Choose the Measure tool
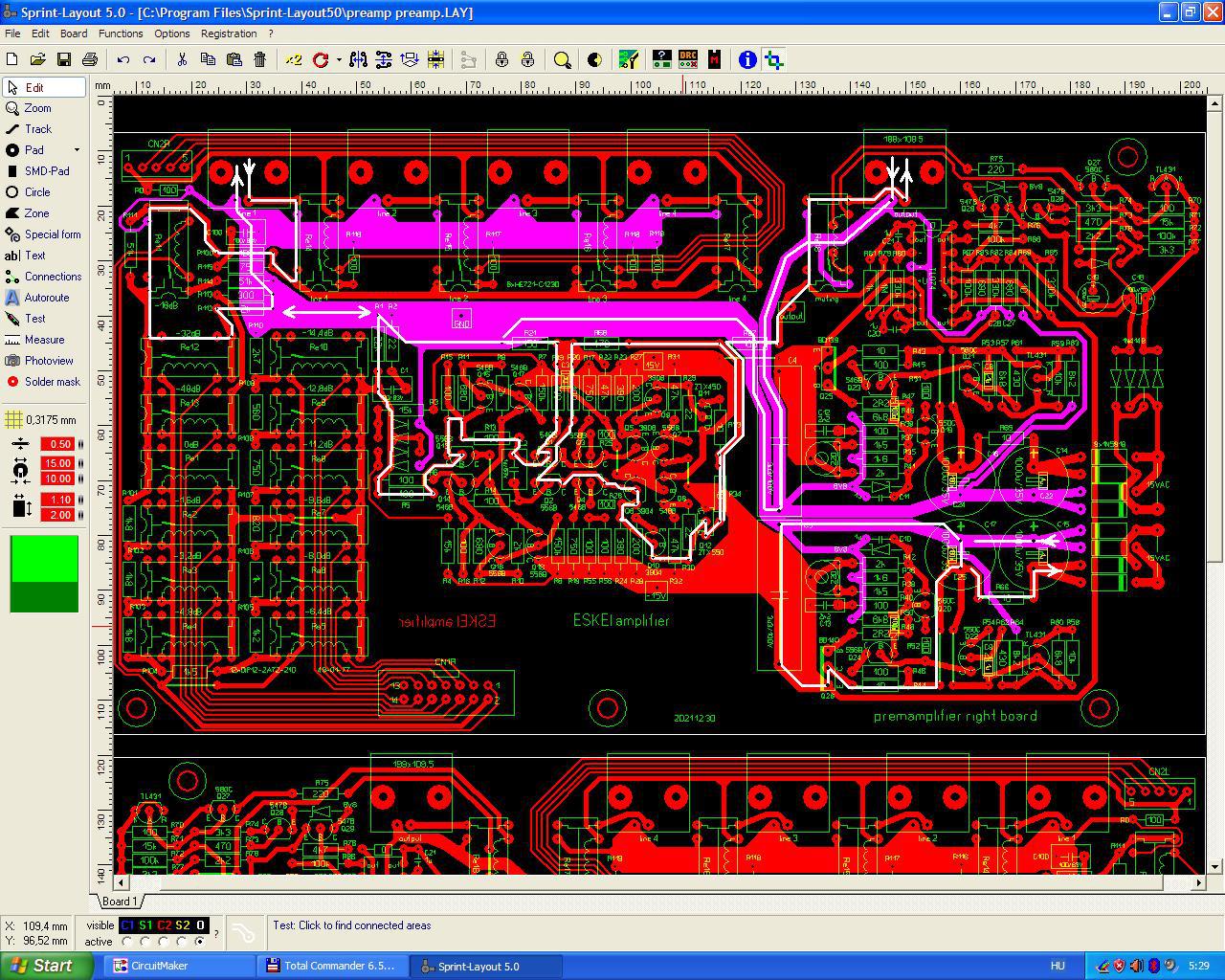1225x980 pixels. (44, 340)
